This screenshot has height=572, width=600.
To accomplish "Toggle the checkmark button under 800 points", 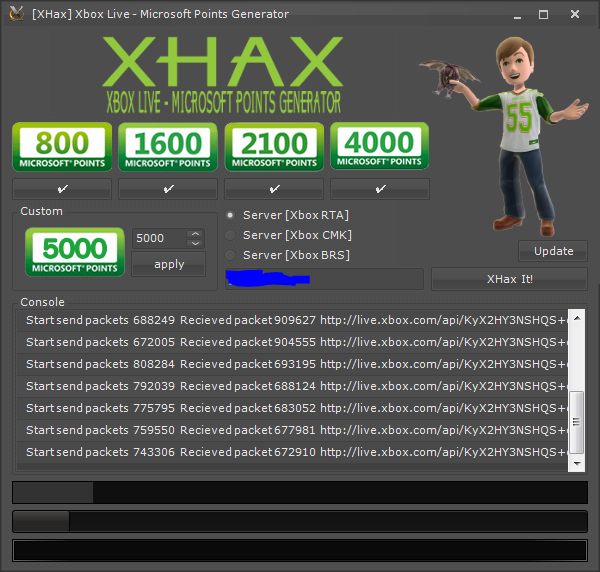I will (x=62, y=189).
